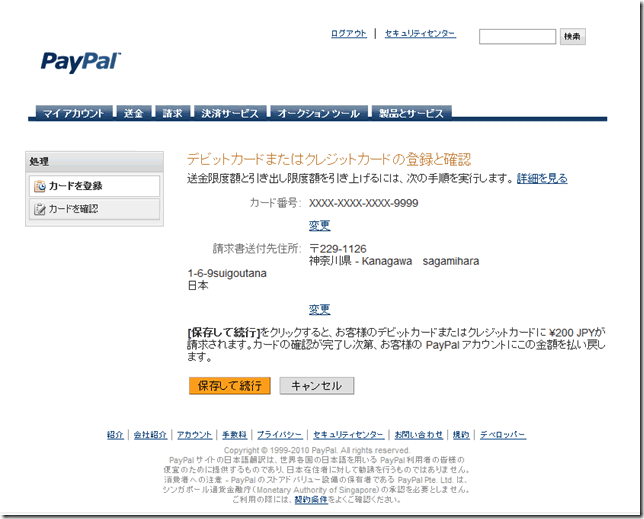Click the 請求書送付先住所 label
The image size is (644, 519).
pos(257,248)
